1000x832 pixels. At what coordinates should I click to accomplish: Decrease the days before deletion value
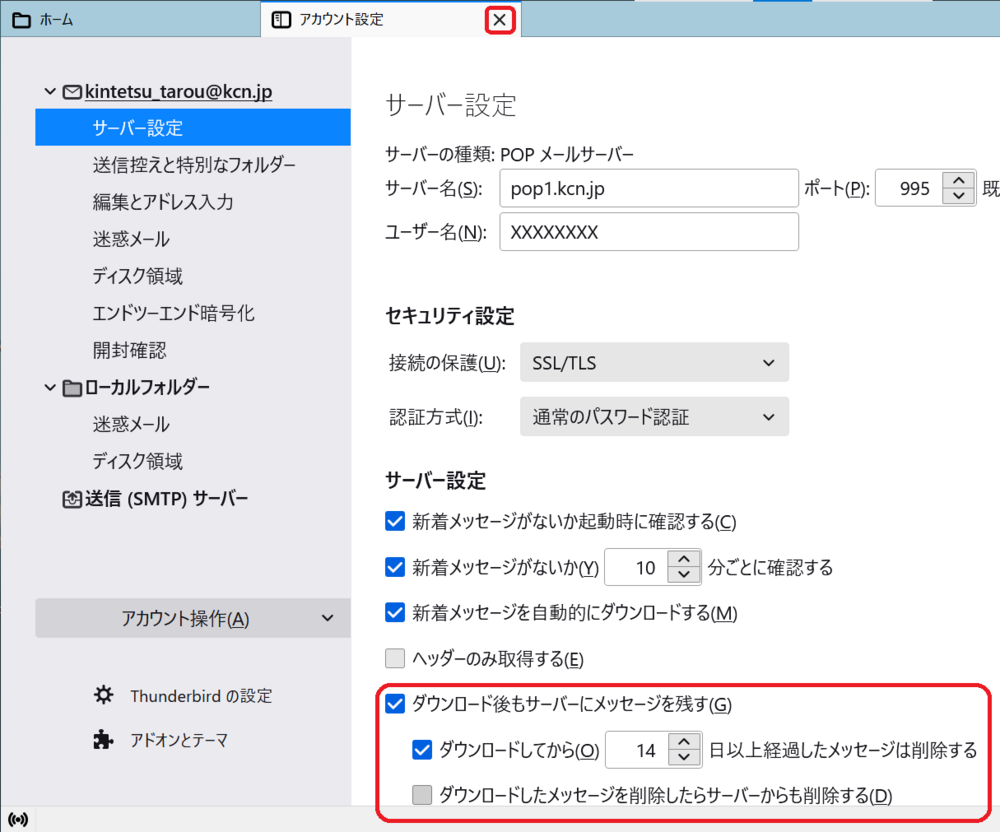point(684,758)
